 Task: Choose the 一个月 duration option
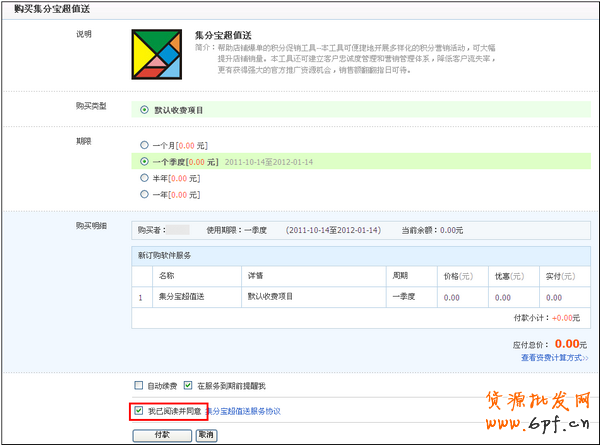point(145,144)
